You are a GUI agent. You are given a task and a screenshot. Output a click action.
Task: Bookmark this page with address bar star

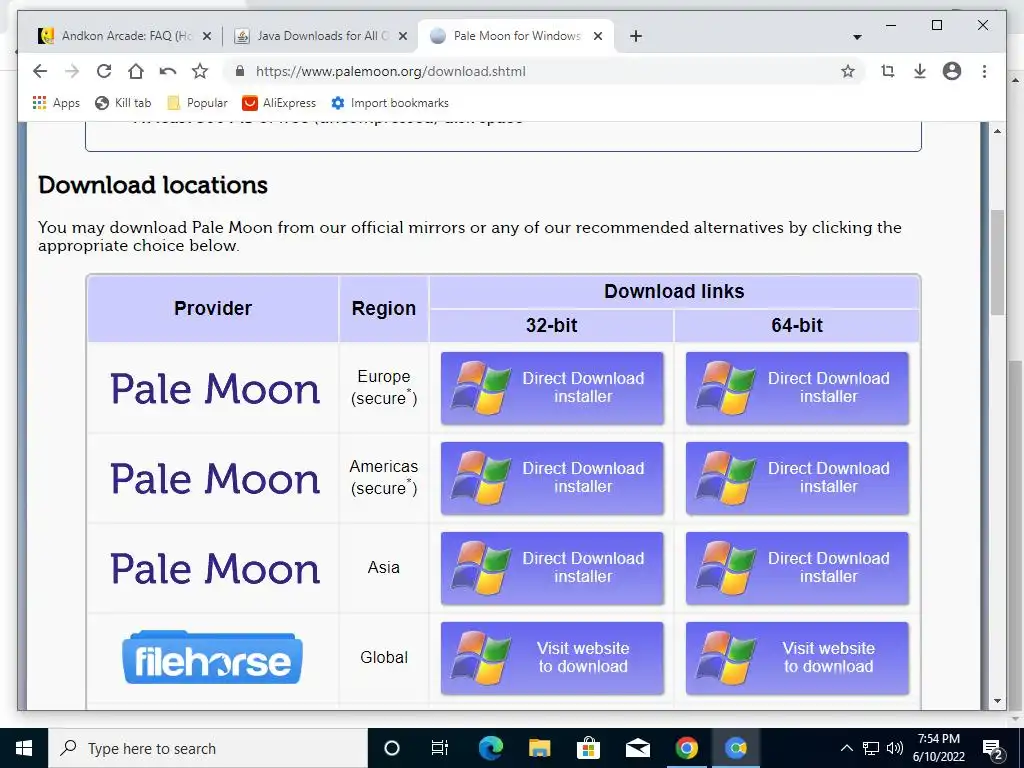click(x=848, y=71)
